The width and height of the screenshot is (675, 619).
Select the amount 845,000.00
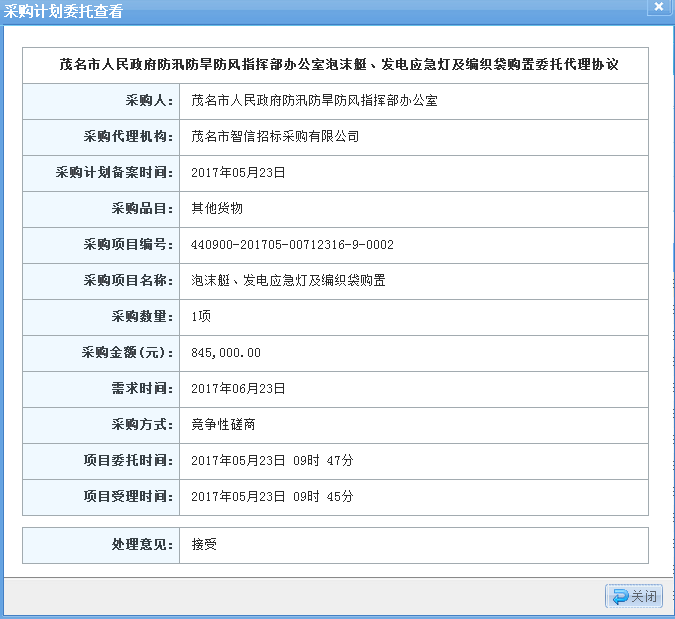point(226,353)
